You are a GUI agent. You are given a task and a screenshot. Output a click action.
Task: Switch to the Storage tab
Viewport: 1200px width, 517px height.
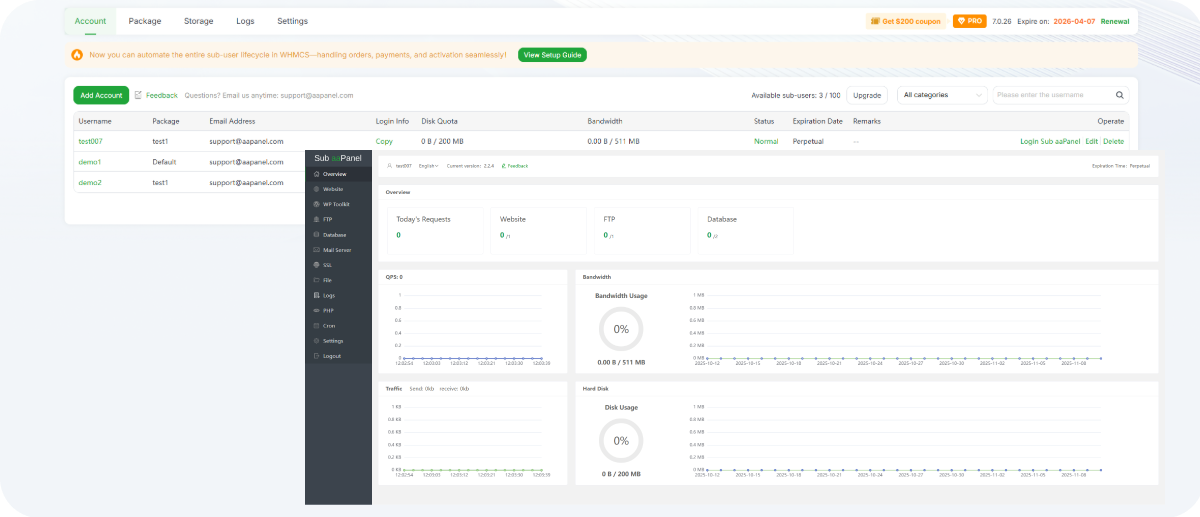pos(198,21)
